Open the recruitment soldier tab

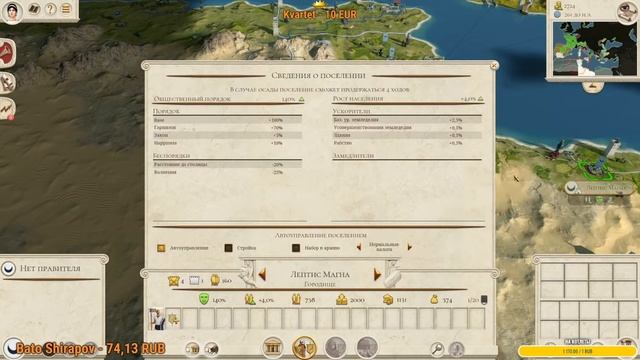[x=304, y=348]
